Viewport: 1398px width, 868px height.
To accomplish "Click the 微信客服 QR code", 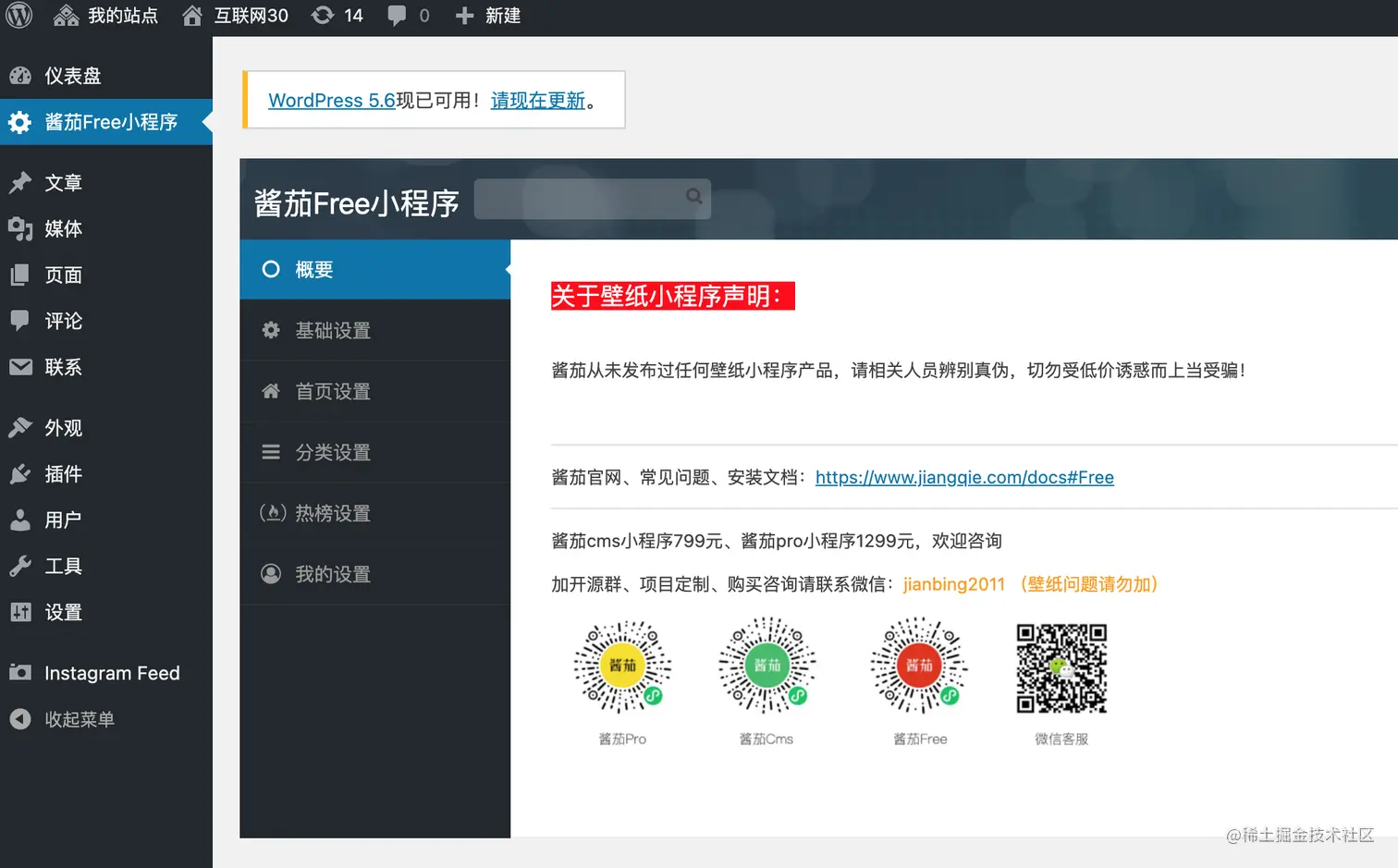I will click(1061, 668).
